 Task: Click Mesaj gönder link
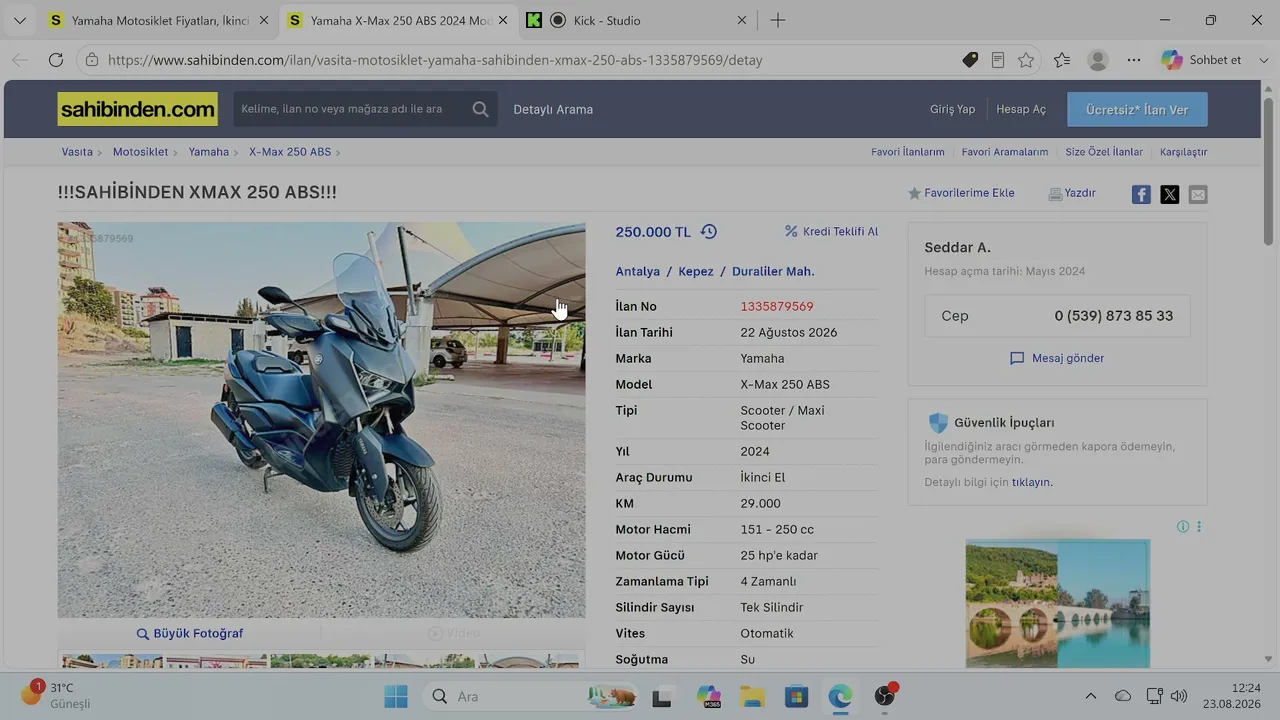click(x=1057, y=358)
